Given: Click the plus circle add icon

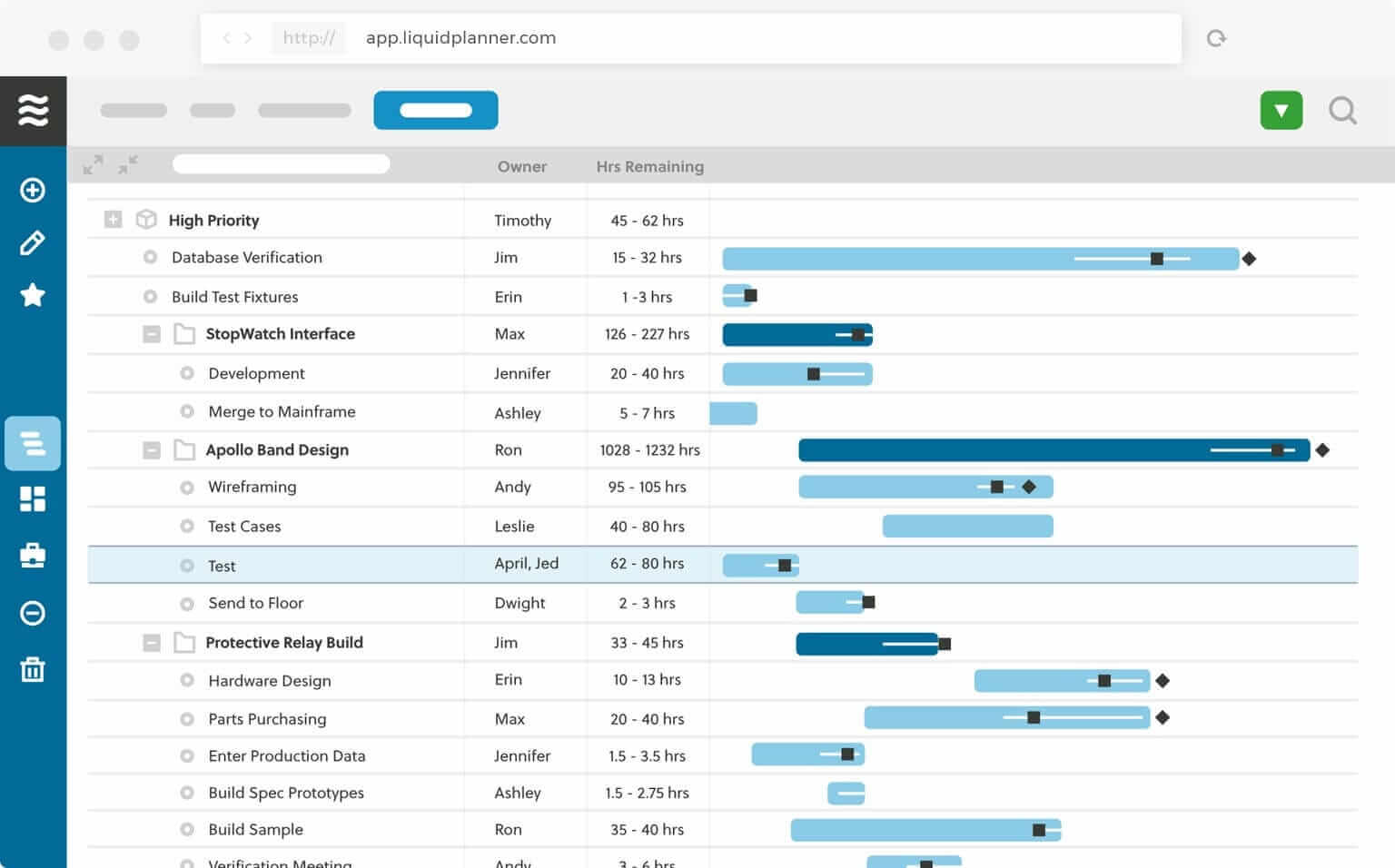Looking at the screenshot, I should pyautogui.click(x=33, y=190).
